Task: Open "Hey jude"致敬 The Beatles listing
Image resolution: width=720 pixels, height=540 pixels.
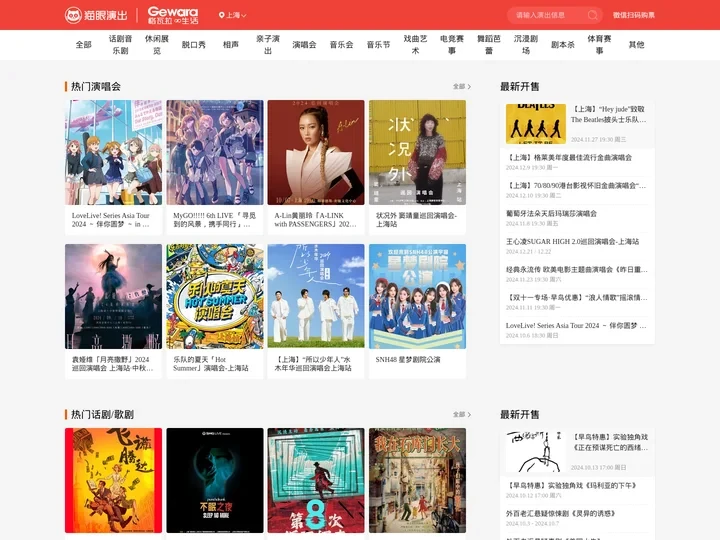Action: (608, 114)
